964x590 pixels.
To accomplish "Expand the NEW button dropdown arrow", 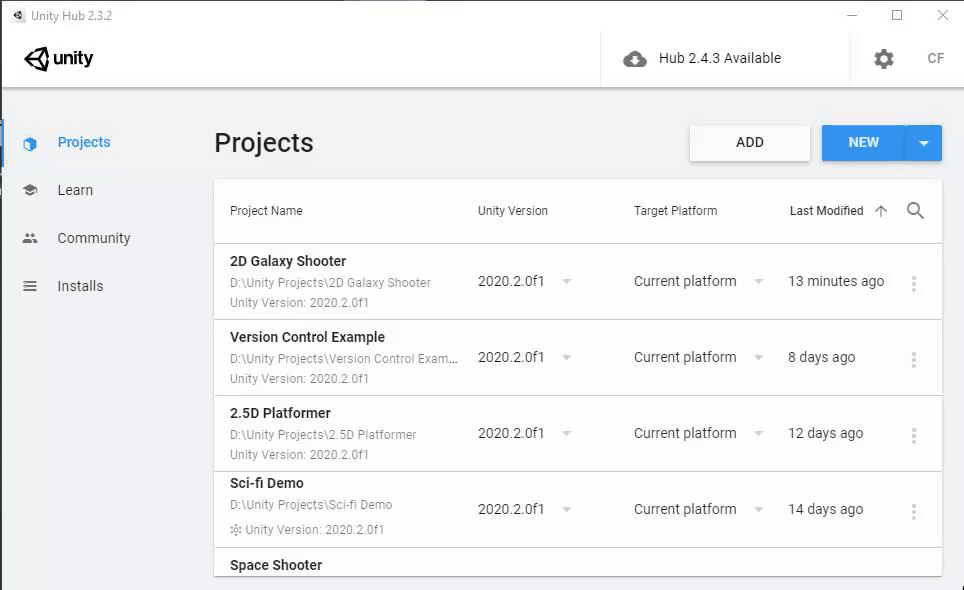I will 923,143.
